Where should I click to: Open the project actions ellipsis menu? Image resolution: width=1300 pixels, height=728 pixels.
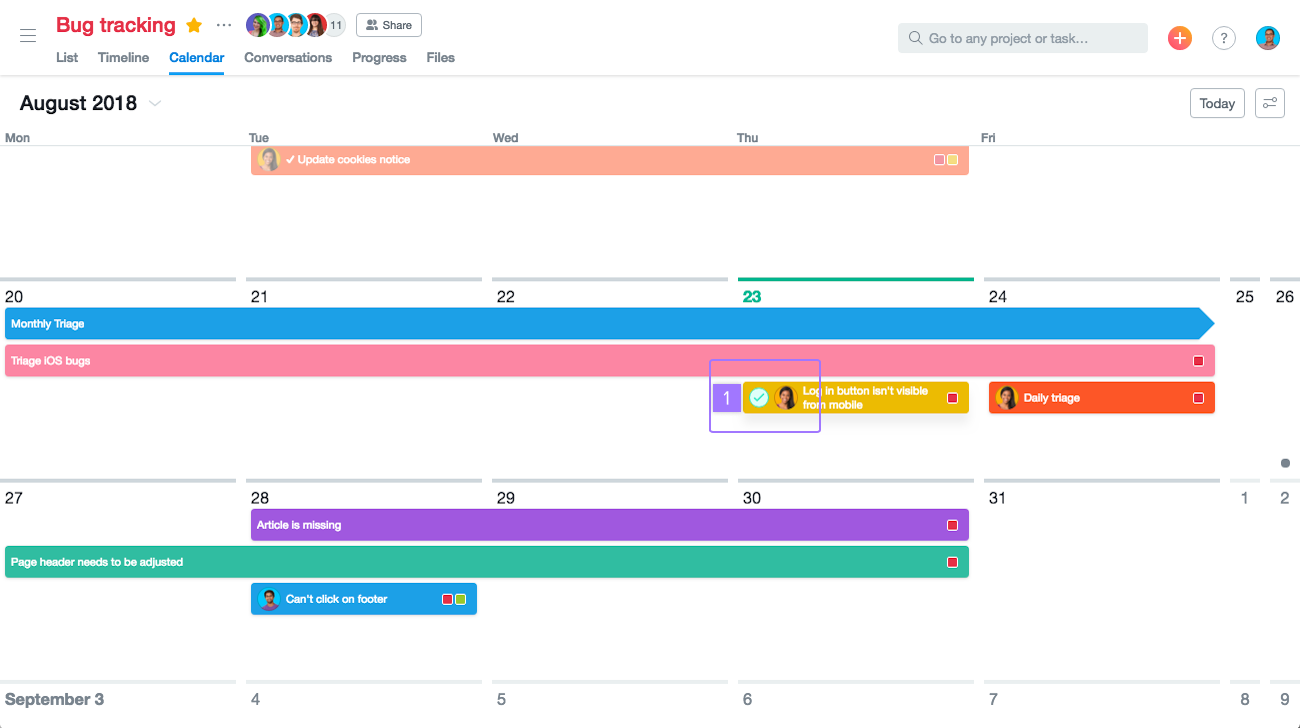[224, 25]
